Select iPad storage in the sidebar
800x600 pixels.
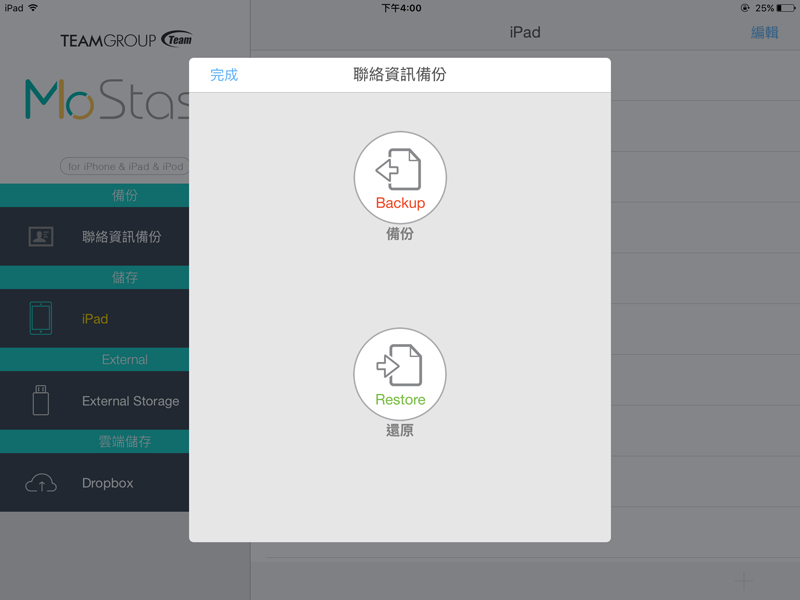[x=94, y=318]
